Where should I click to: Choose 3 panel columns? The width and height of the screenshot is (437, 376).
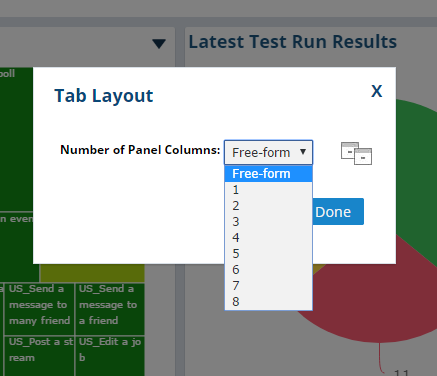(x=269, y=222)
